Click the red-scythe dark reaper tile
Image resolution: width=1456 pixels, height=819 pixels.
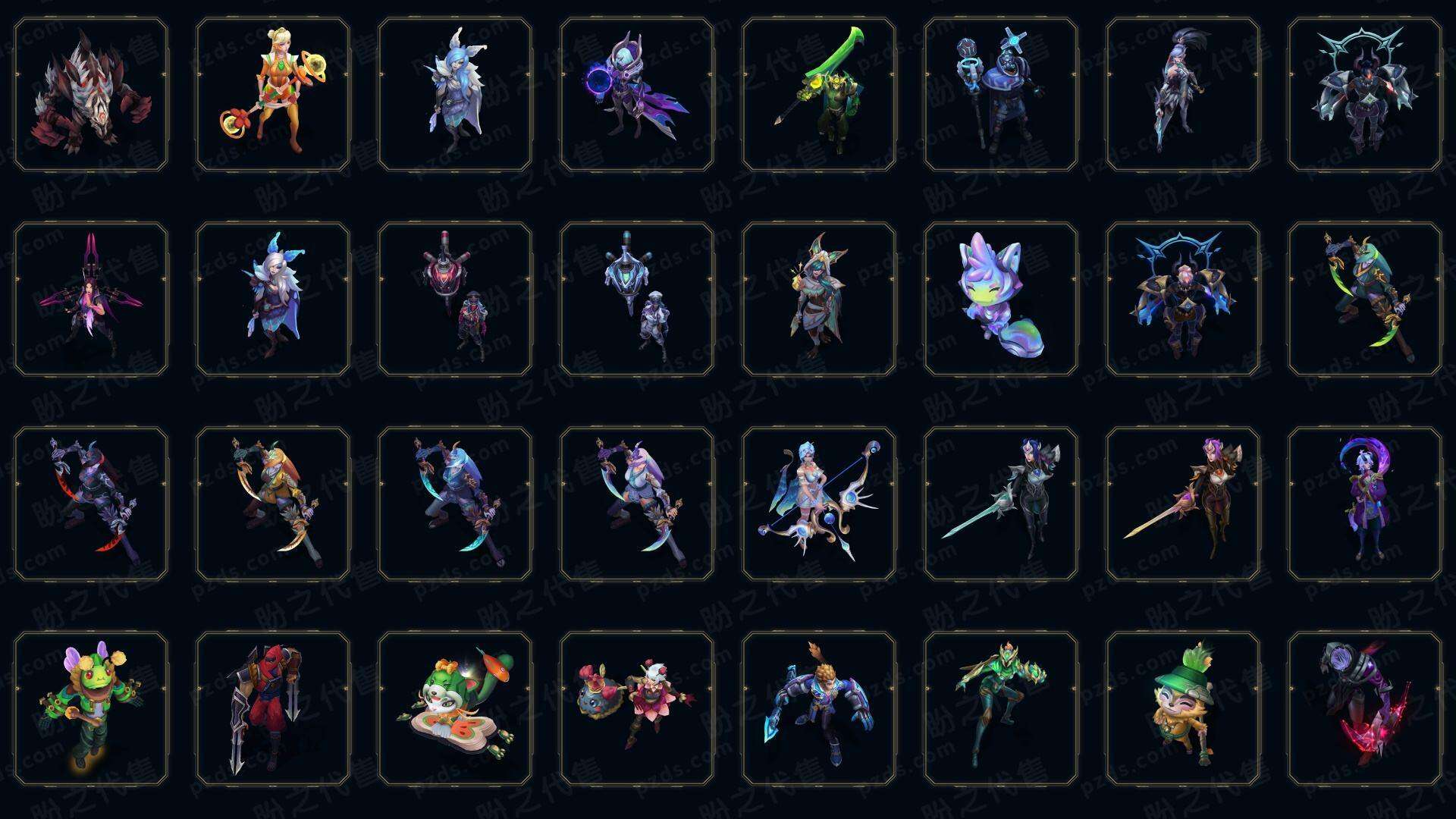pyautogui.click(x=91, y=504)
